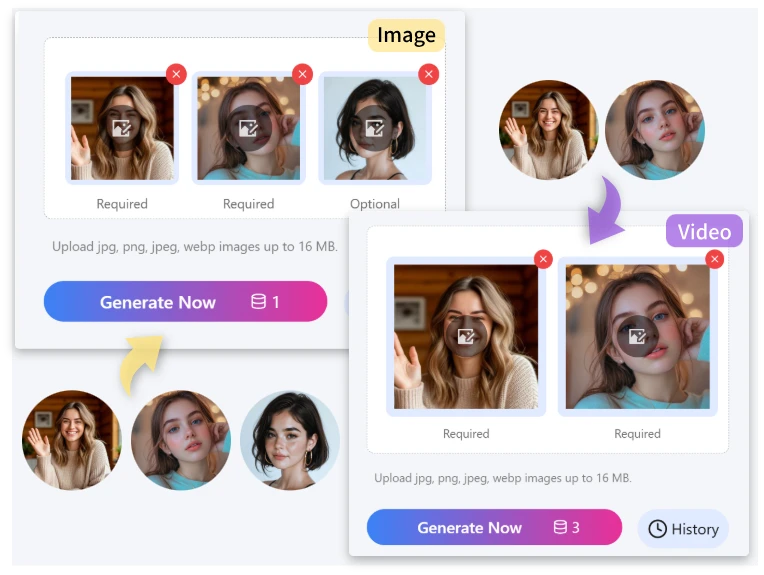This screenshot has width=764, height=575.
Task: Click upload format hint text in Image panel
Action: tap(194, 247)
